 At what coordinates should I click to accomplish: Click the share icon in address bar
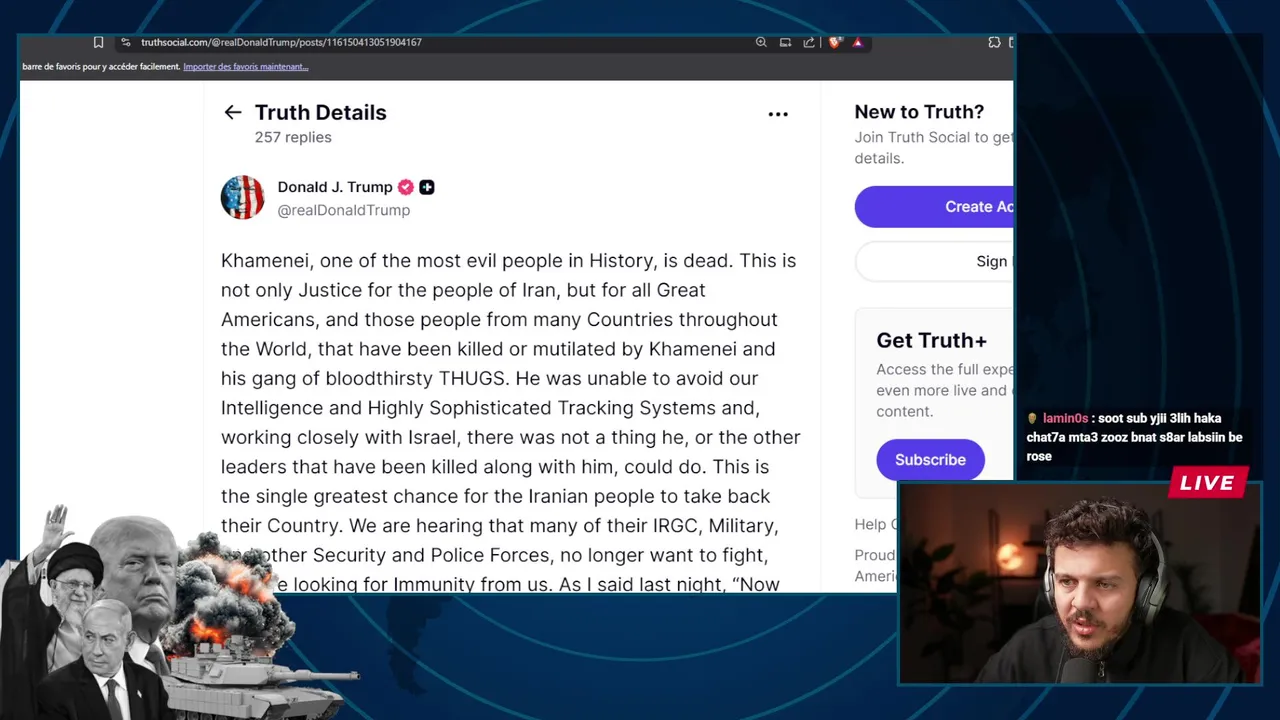tap(808, 42)
